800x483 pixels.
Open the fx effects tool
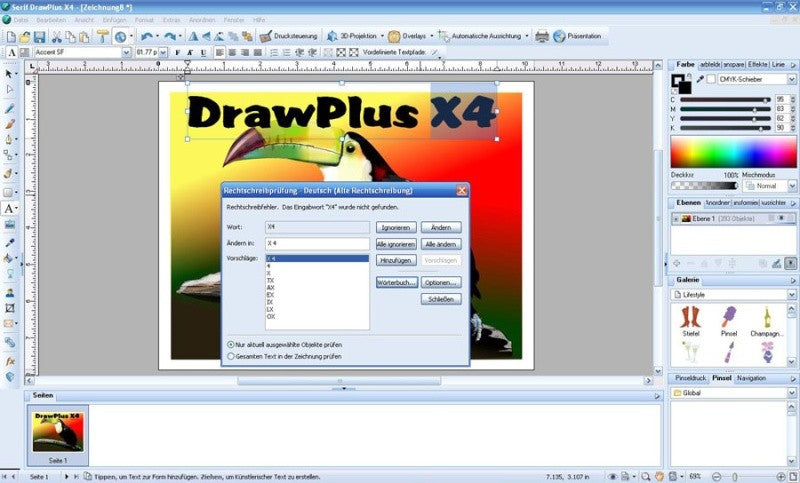(x=9, y=361)
